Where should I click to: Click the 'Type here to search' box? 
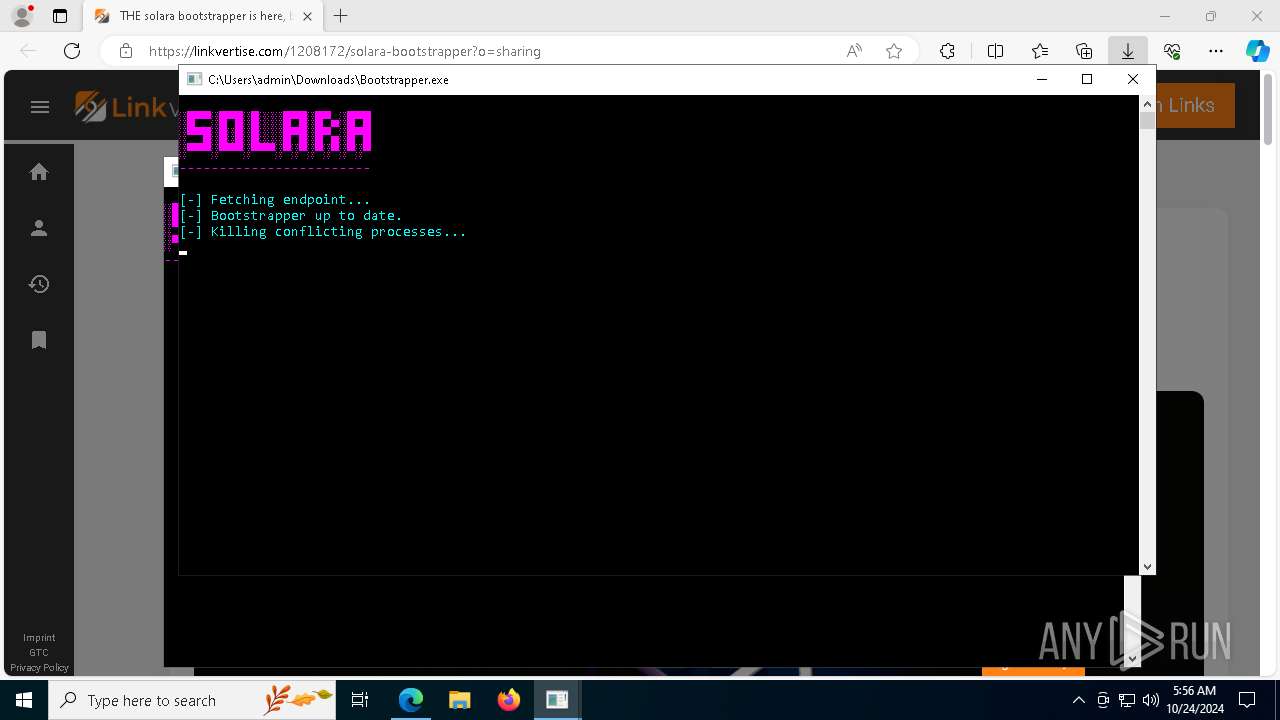pyautogui.click(x=192, y=700)
